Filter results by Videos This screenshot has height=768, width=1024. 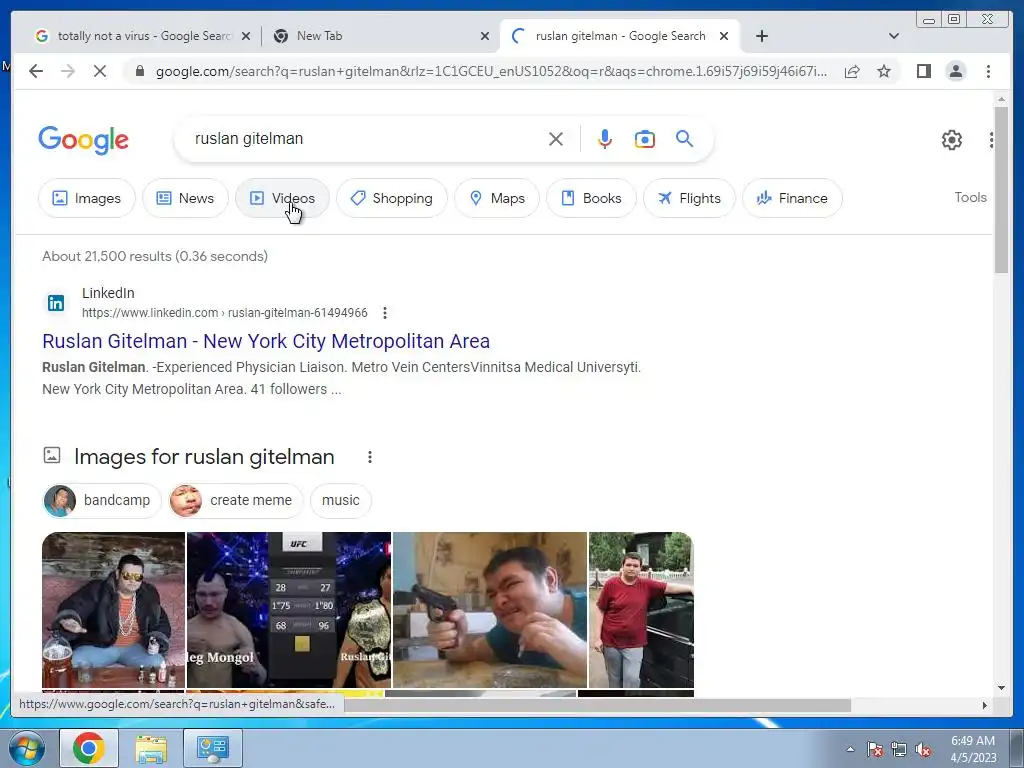pos(282,198)
